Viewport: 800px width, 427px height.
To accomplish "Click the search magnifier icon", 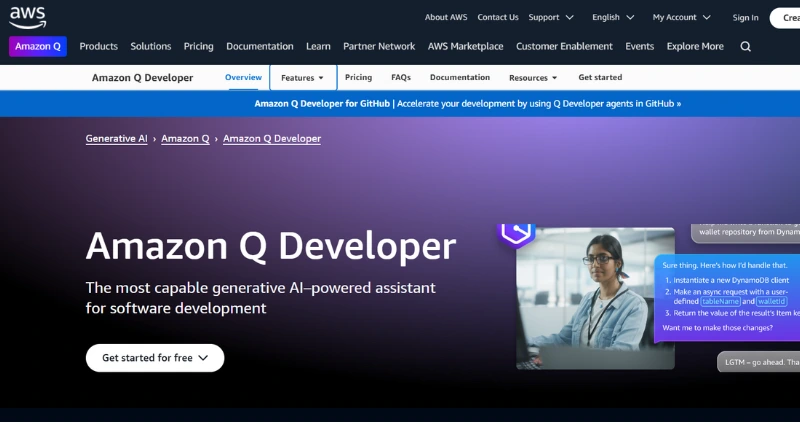I will [x=745, y=46].
